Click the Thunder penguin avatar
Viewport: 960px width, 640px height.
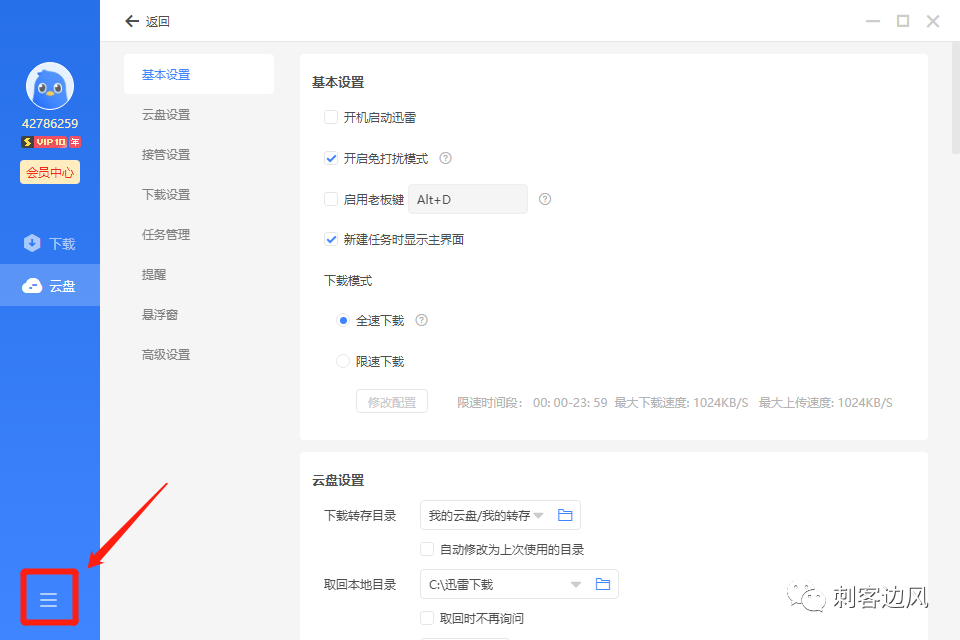point(49,87)
